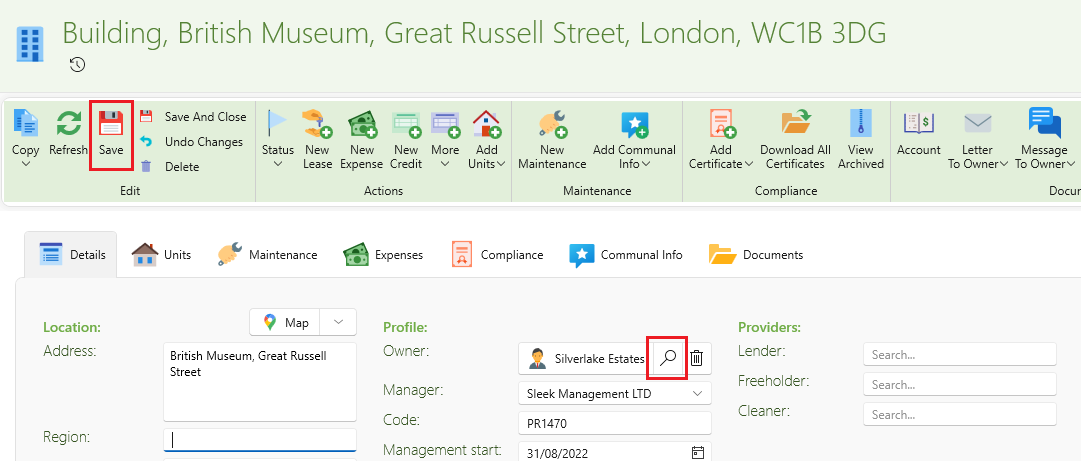Expand the Map dropdown chevron
The image size is (1081, 461).
[x=338, y=322]
